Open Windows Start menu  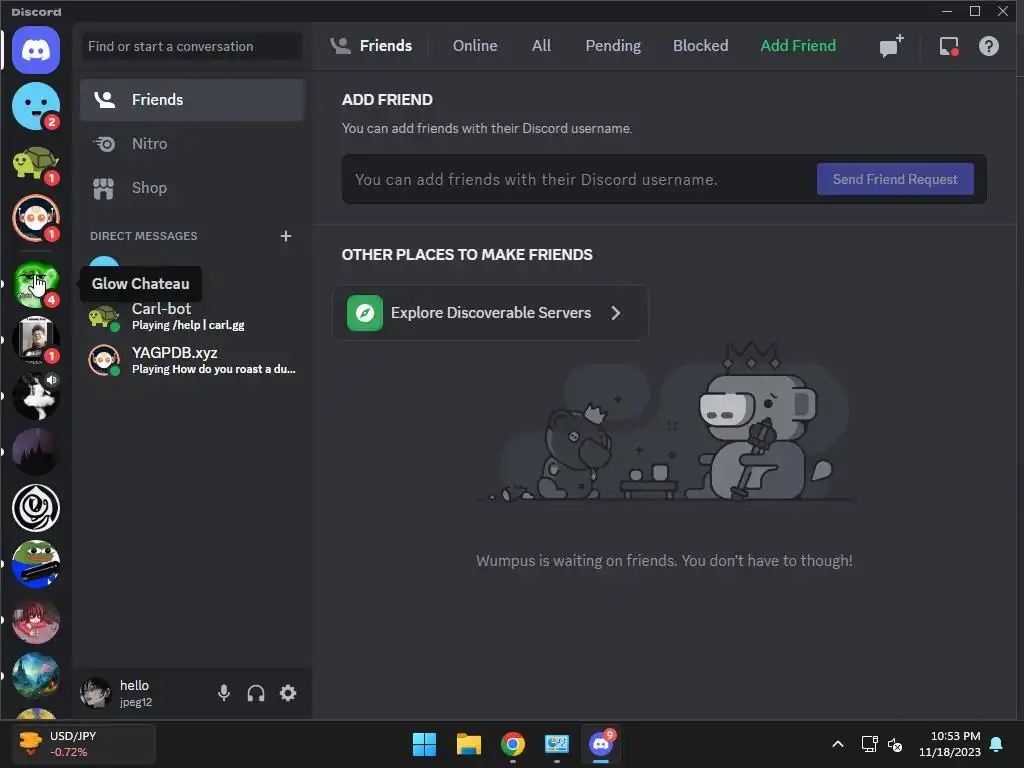(x=424, y=744)
